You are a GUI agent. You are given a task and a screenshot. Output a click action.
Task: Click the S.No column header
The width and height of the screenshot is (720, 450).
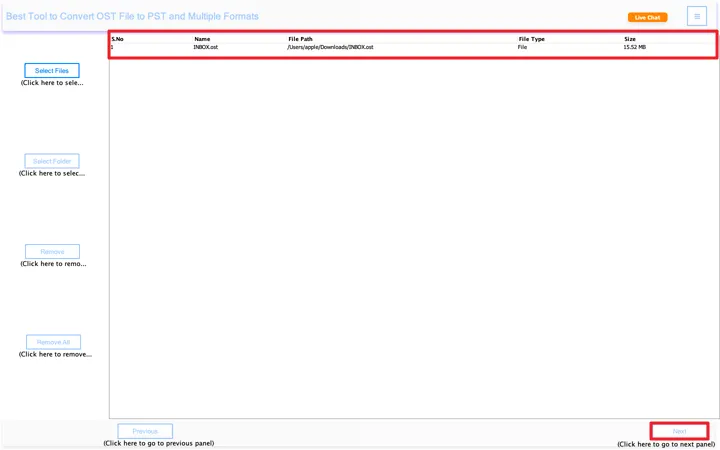click(117, 39)
